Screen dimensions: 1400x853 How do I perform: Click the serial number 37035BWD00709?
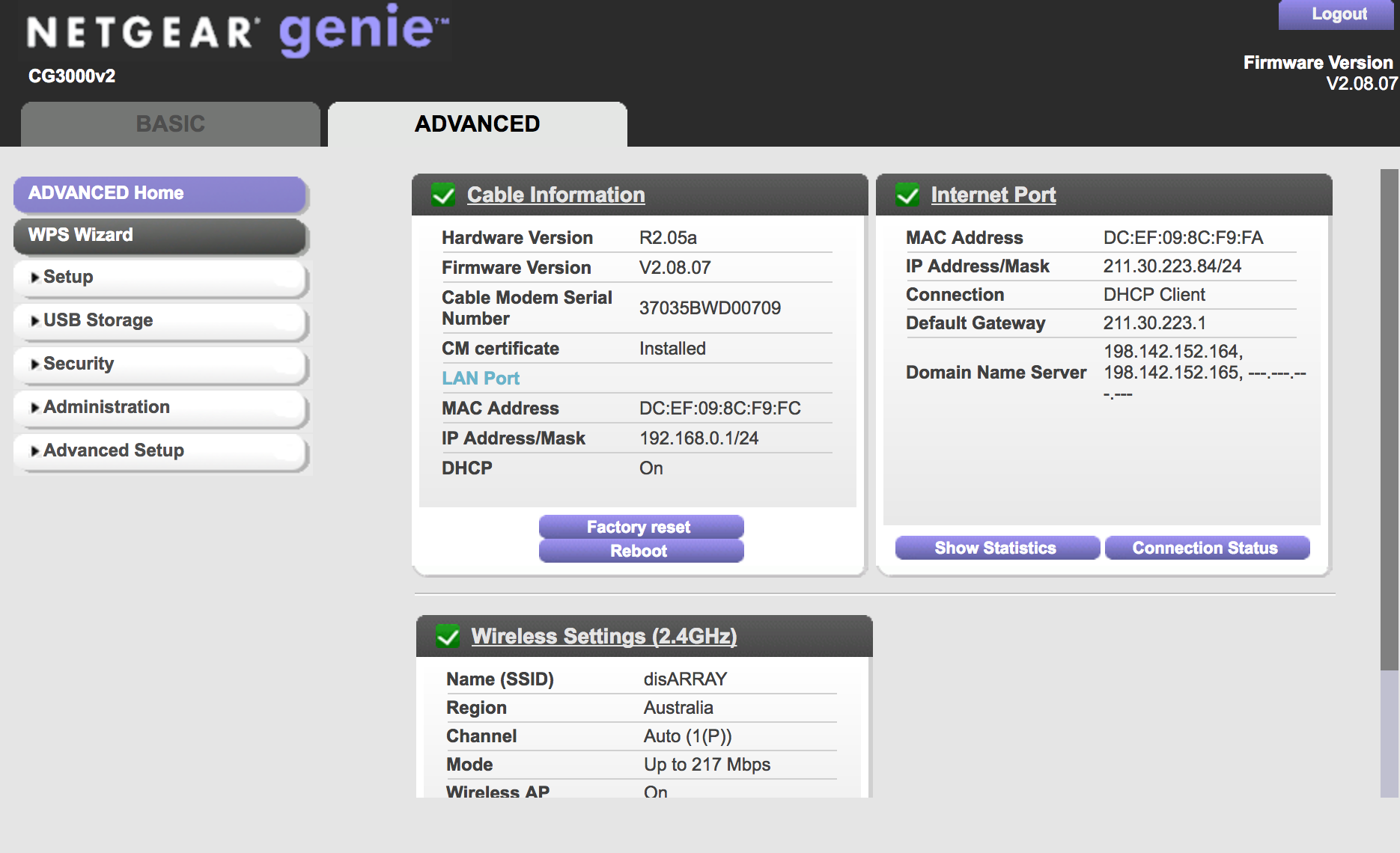tap(710, 308)
